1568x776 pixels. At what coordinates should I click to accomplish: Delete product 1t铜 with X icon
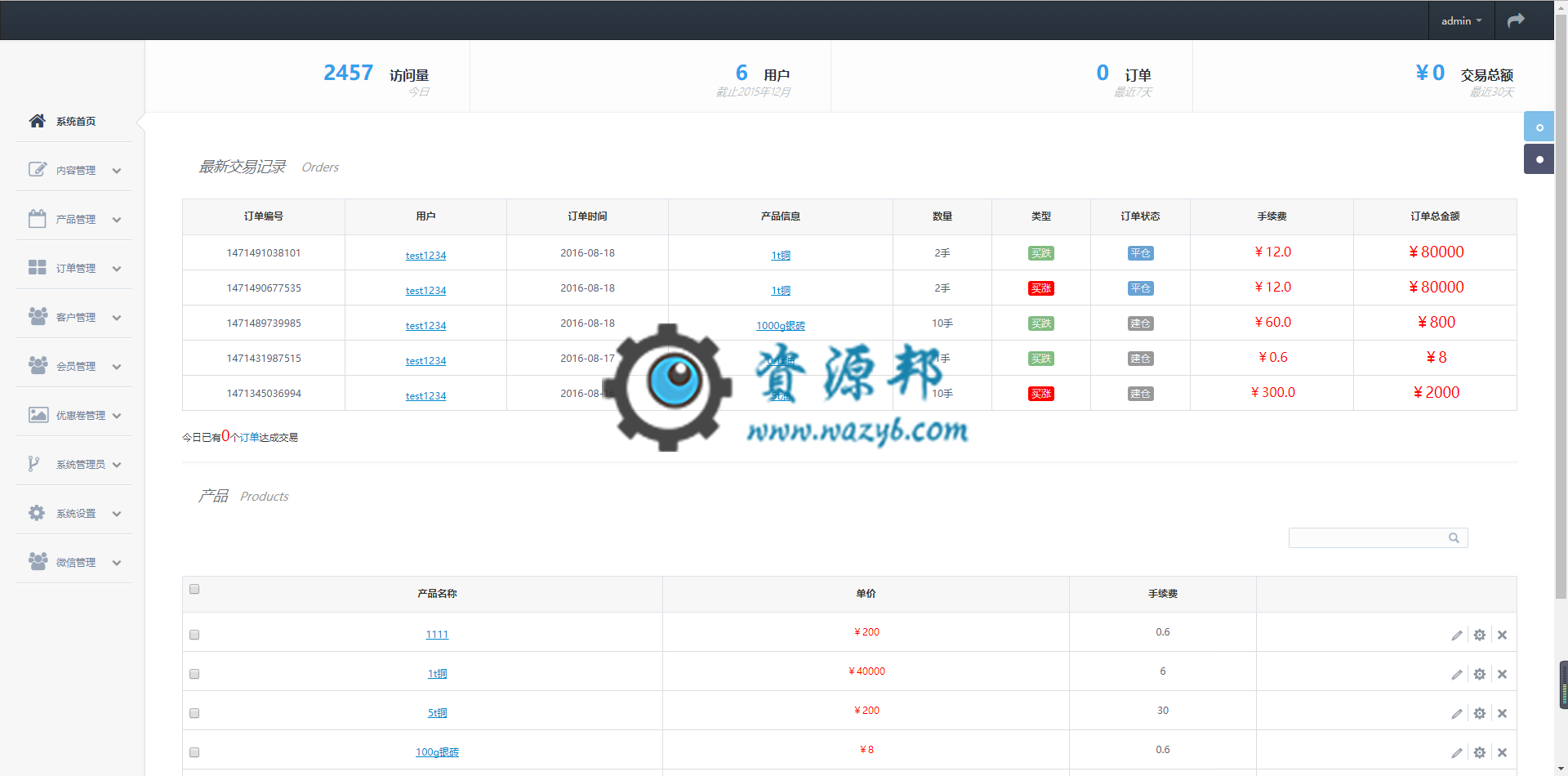tap(1502, 674)
